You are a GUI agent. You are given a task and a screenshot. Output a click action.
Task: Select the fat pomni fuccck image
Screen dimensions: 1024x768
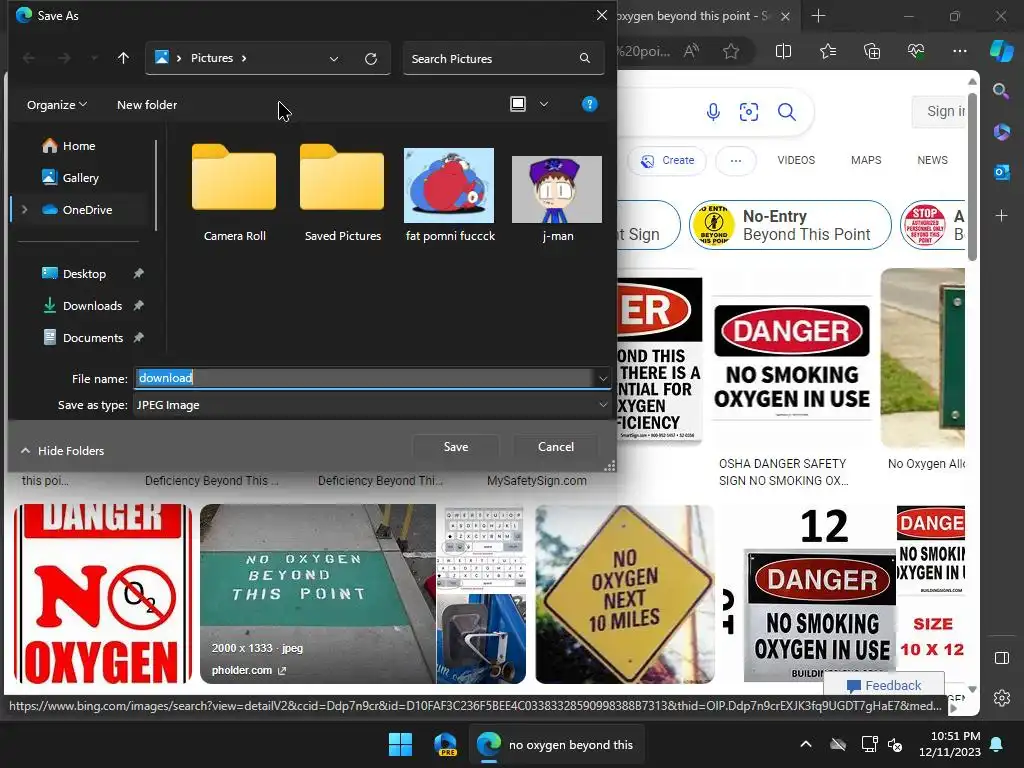[450, 195]
